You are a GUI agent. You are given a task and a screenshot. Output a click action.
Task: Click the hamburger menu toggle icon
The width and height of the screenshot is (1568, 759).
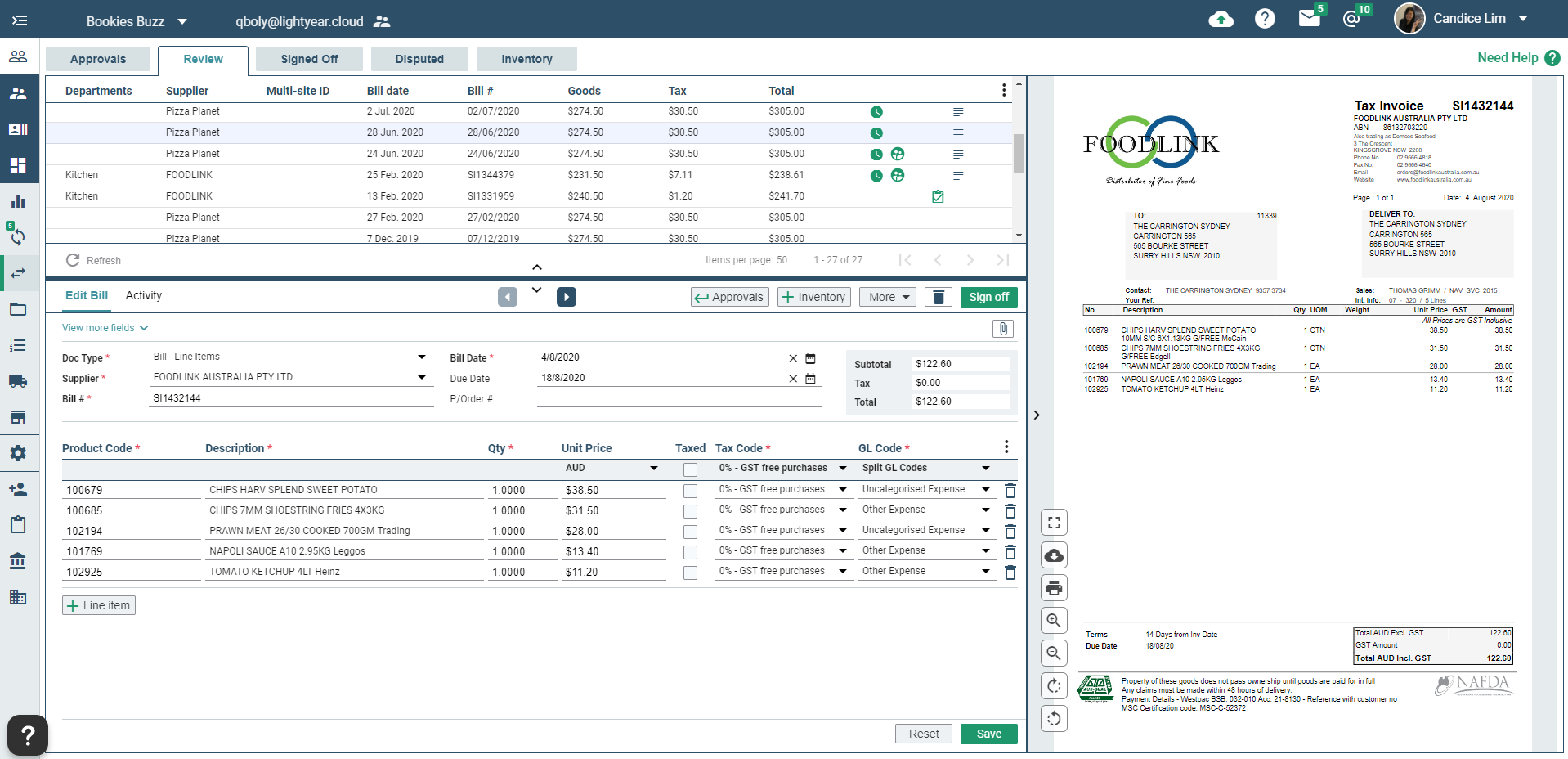(20, 20)
